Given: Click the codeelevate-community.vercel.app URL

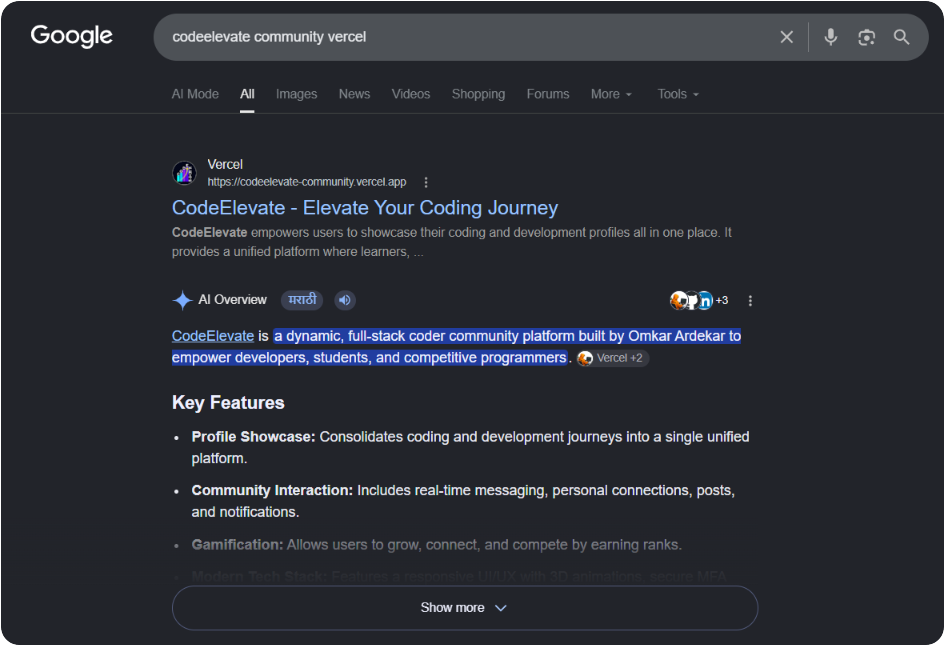Looking at the screenshot, I should pyautogui.click(x=307, y=182).
